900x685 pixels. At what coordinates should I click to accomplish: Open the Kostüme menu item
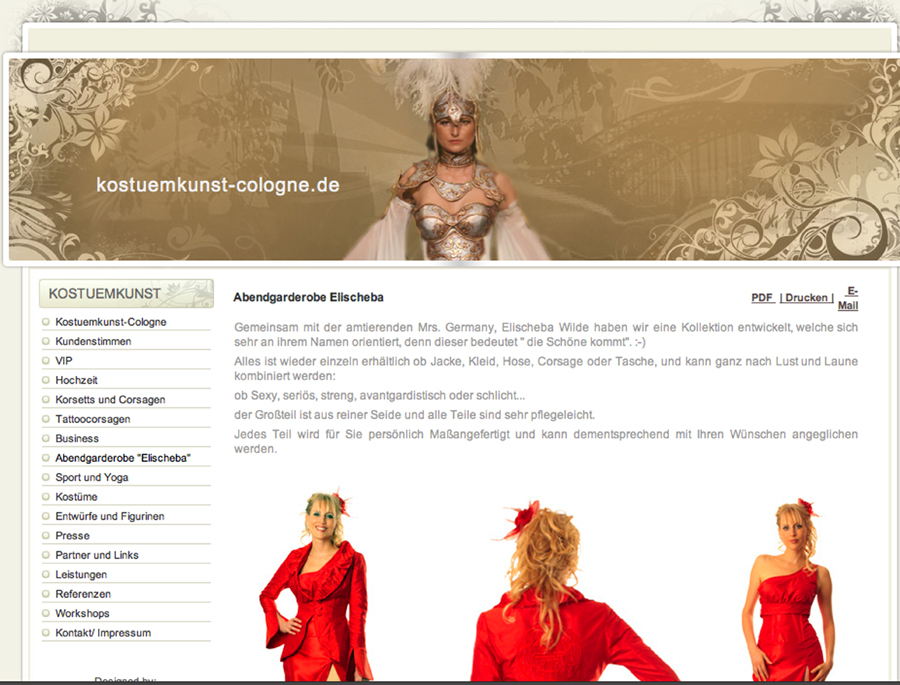click(x=75, y=496)
